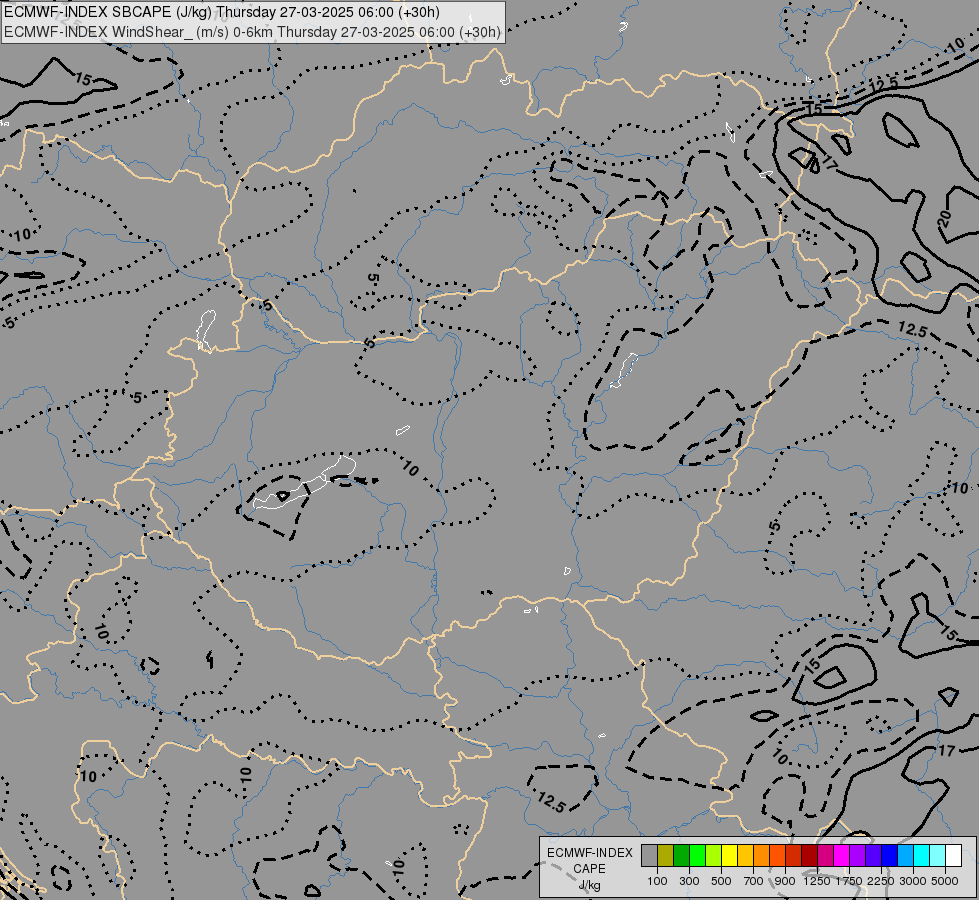The height and width of the screenshot is (900, 979).
Task: Click the J/kg unit label in legend
Action: [x=589, y=886]
